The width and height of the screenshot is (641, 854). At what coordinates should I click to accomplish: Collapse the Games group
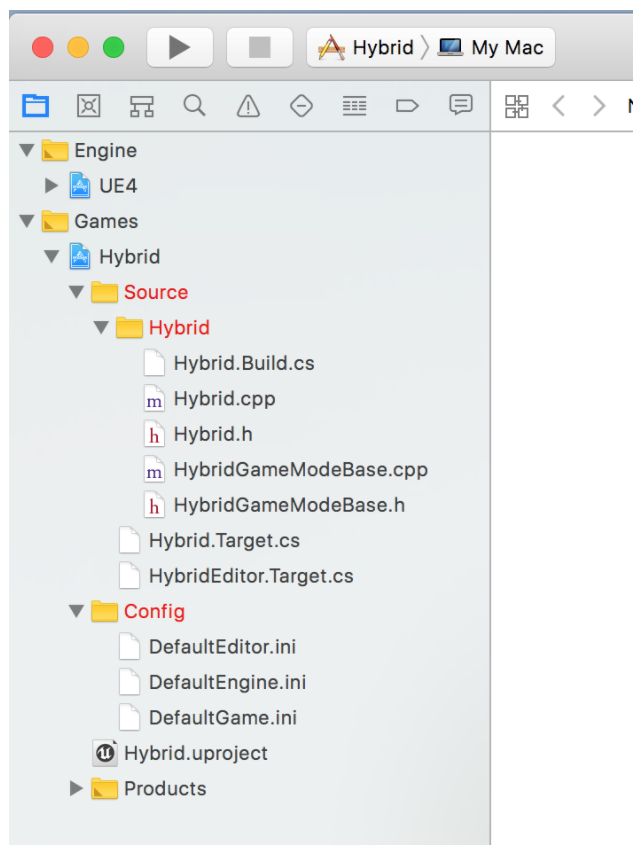coord(27,221)
